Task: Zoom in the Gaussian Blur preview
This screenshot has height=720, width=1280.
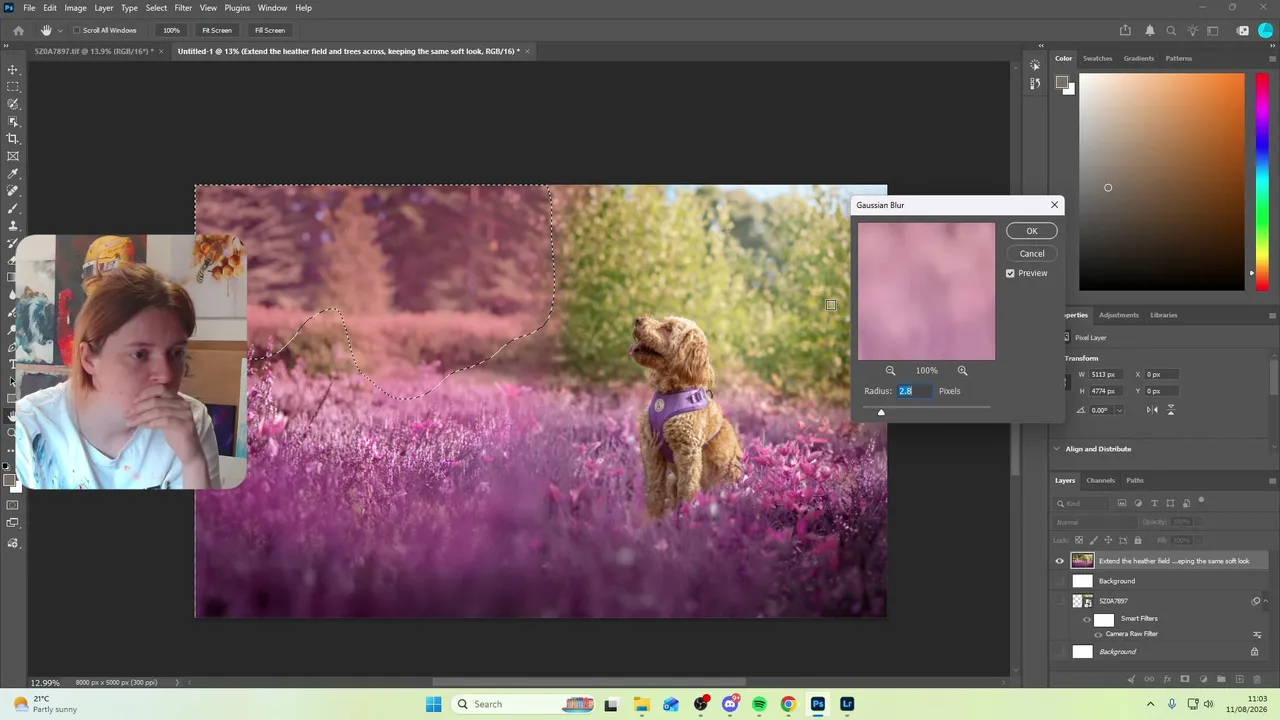Action: click(962, 371)
